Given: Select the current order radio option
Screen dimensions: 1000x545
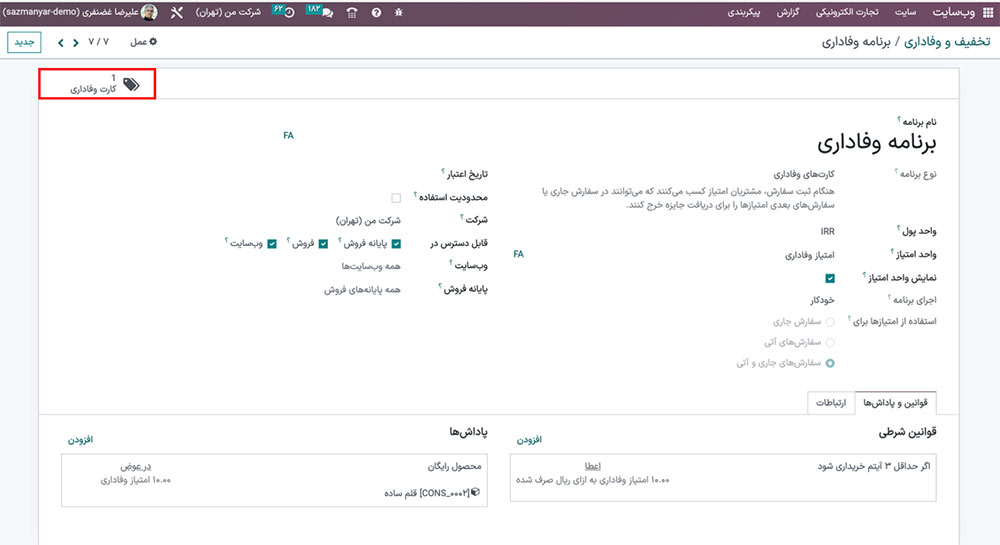Looking at the screenshot, I should point(830,322).
